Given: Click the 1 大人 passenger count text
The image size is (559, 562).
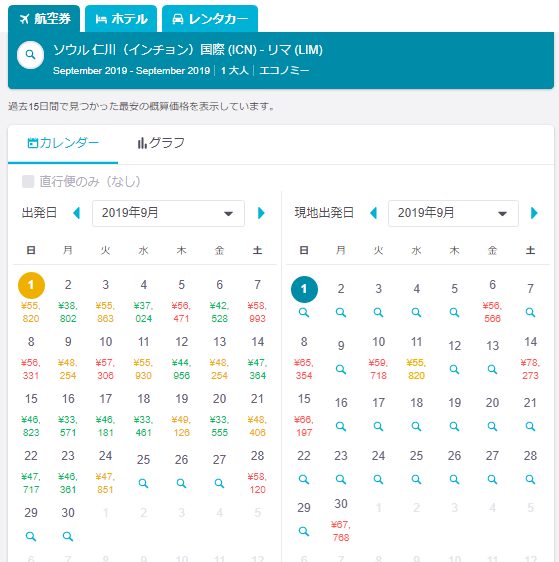Looking at the screenshot, I should coord(234,70).
